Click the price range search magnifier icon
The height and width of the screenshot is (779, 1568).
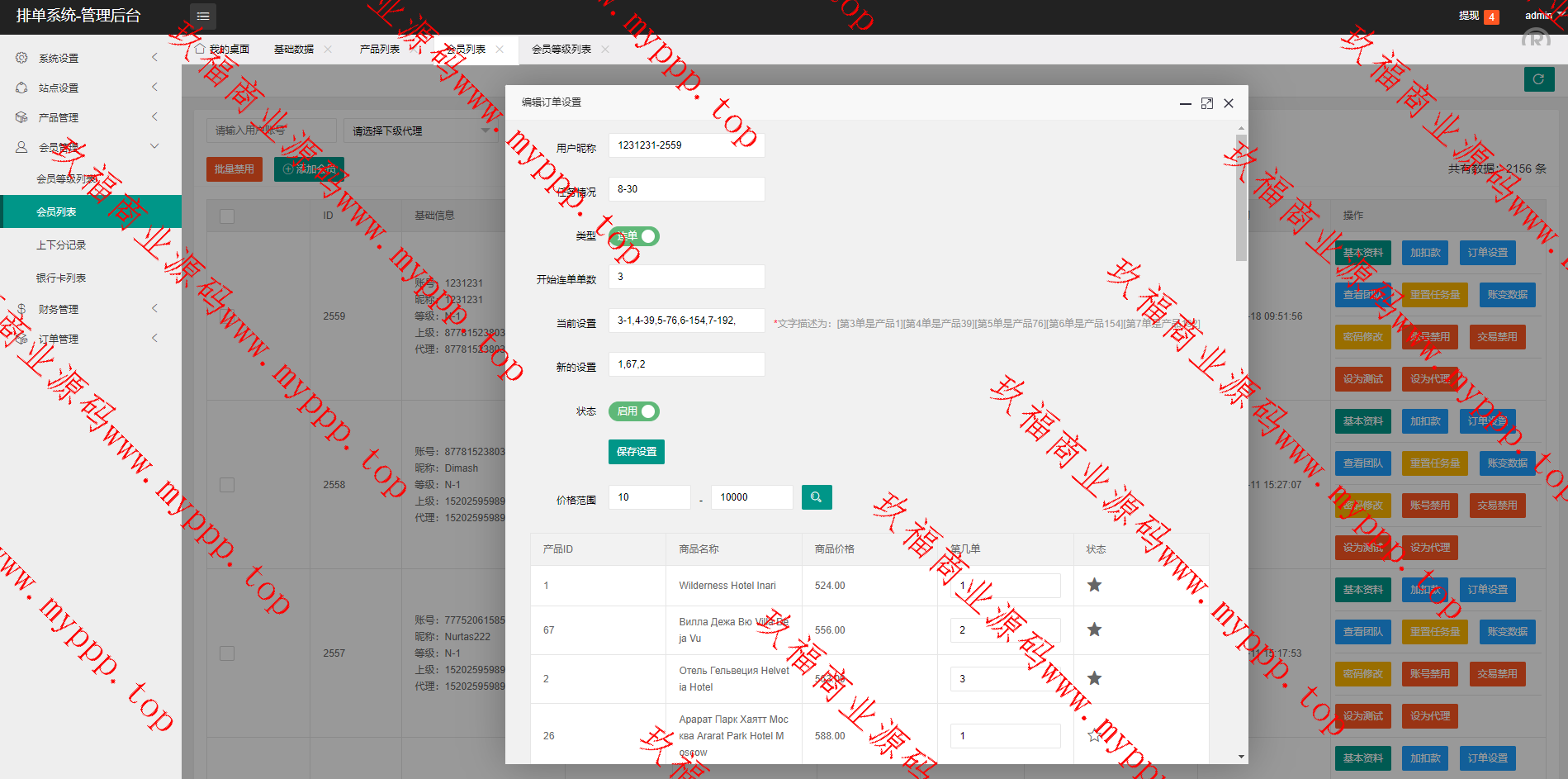point(816,497)
